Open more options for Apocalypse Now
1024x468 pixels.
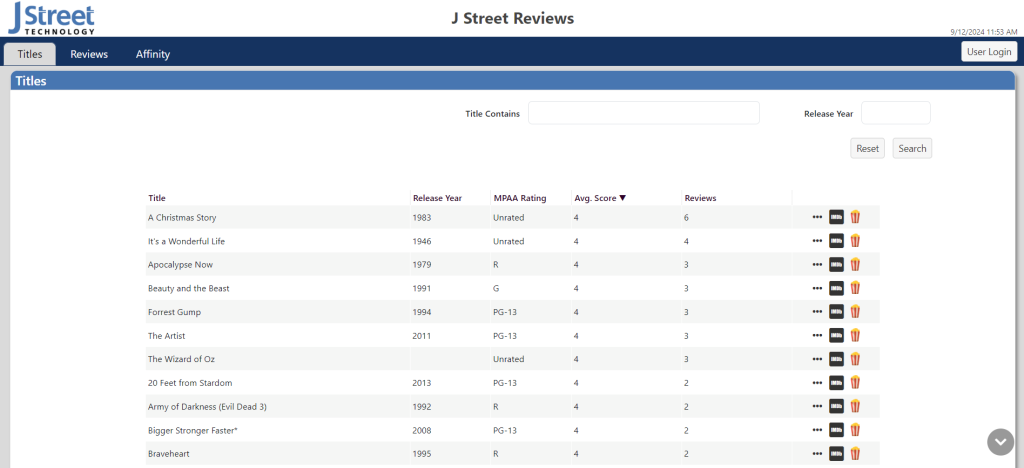point(817,264)
